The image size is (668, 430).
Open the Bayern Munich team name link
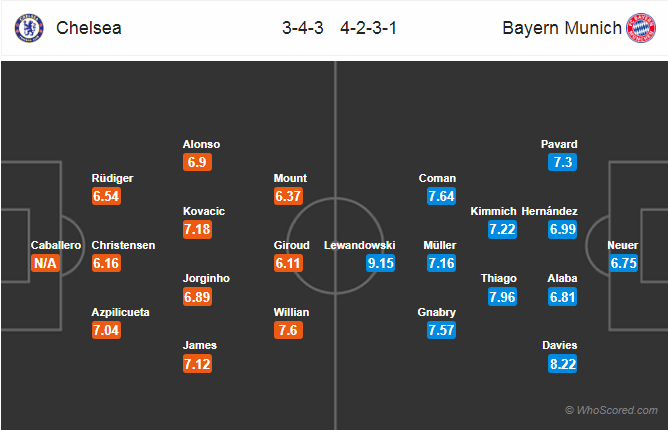pyautogui.click(x=561, y=28)
